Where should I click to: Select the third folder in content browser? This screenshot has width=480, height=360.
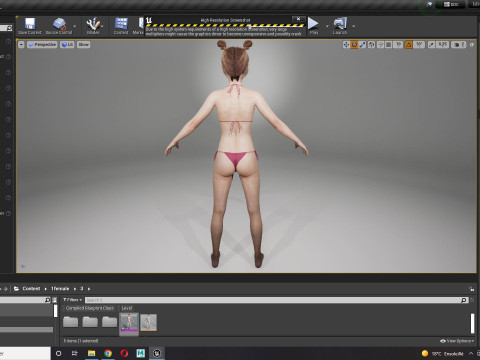click(109, 322)
